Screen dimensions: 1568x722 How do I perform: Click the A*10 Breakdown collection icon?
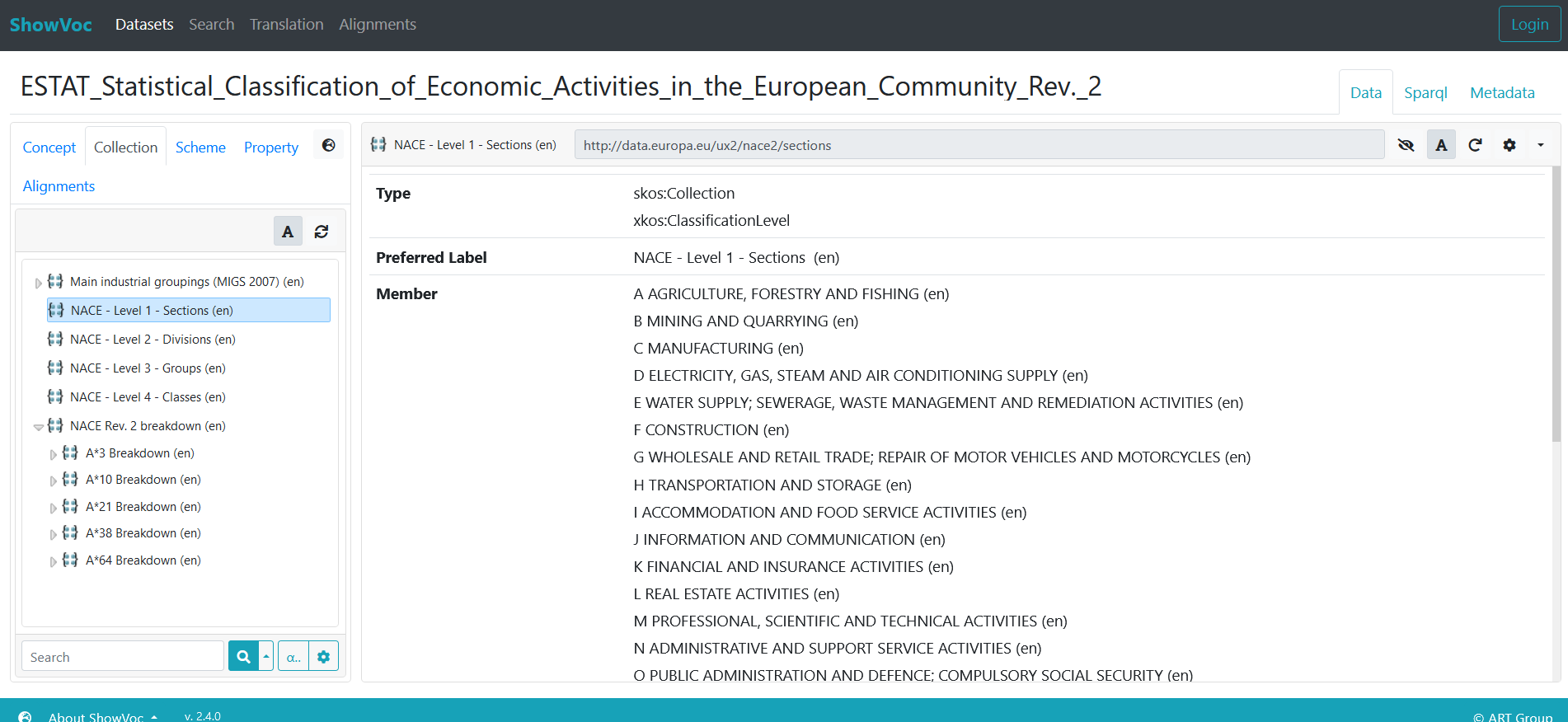coord(71,479)
